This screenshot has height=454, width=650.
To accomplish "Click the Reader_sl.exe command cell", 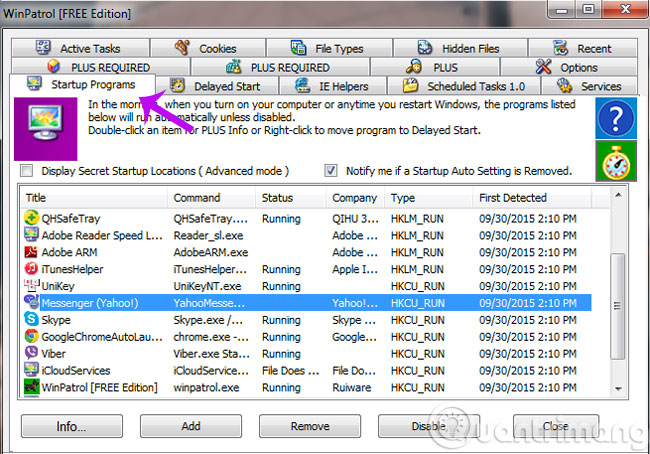I will pos(208,235).
